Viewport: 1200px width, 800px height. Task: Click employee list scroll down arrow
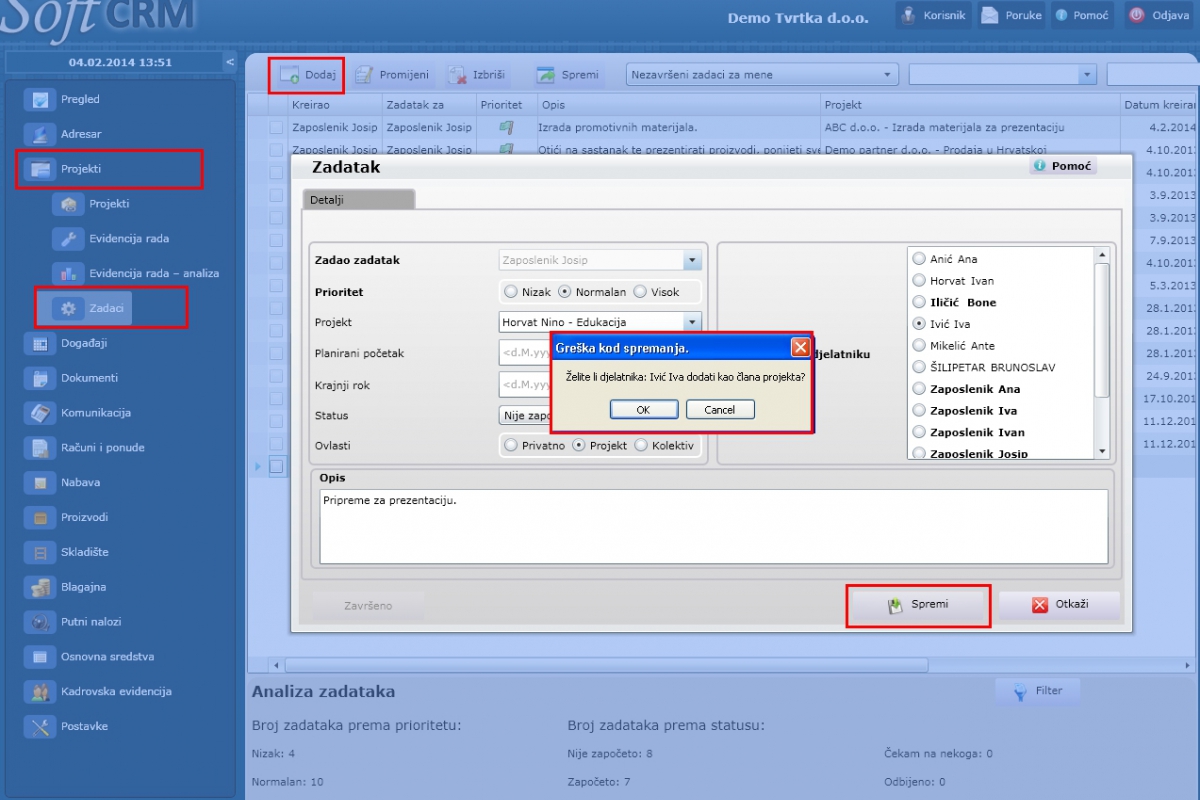(1102, 452)
